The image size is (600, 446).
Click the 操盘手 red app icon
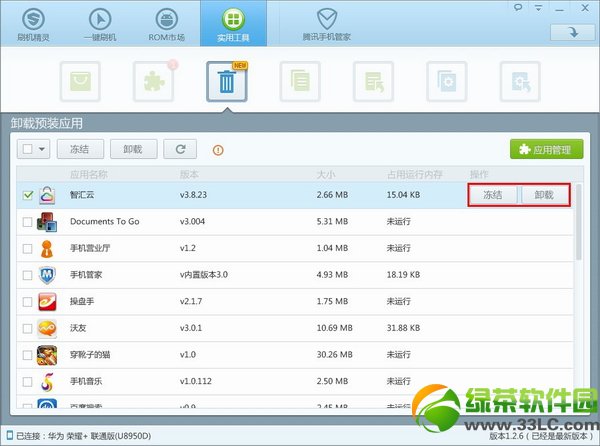point(47,302)
